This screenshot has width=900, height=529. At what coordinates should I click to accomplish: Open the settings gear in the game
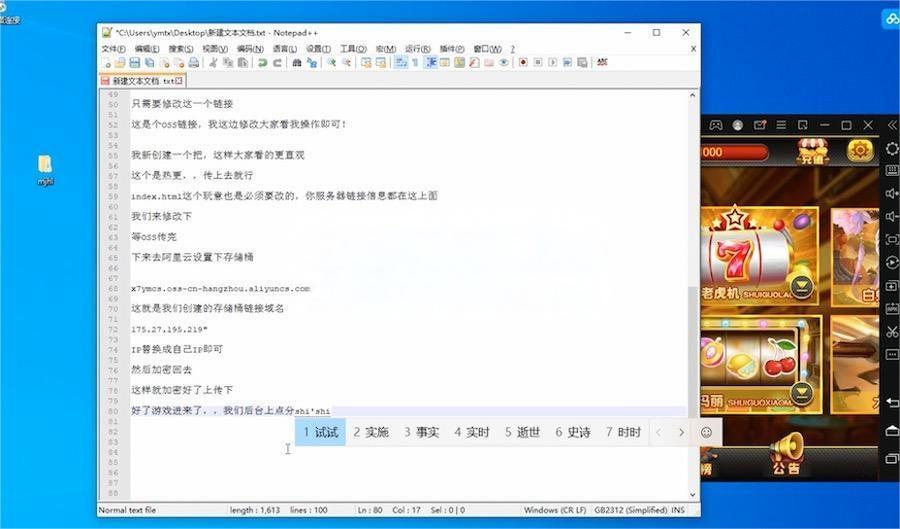pos(859,152)
